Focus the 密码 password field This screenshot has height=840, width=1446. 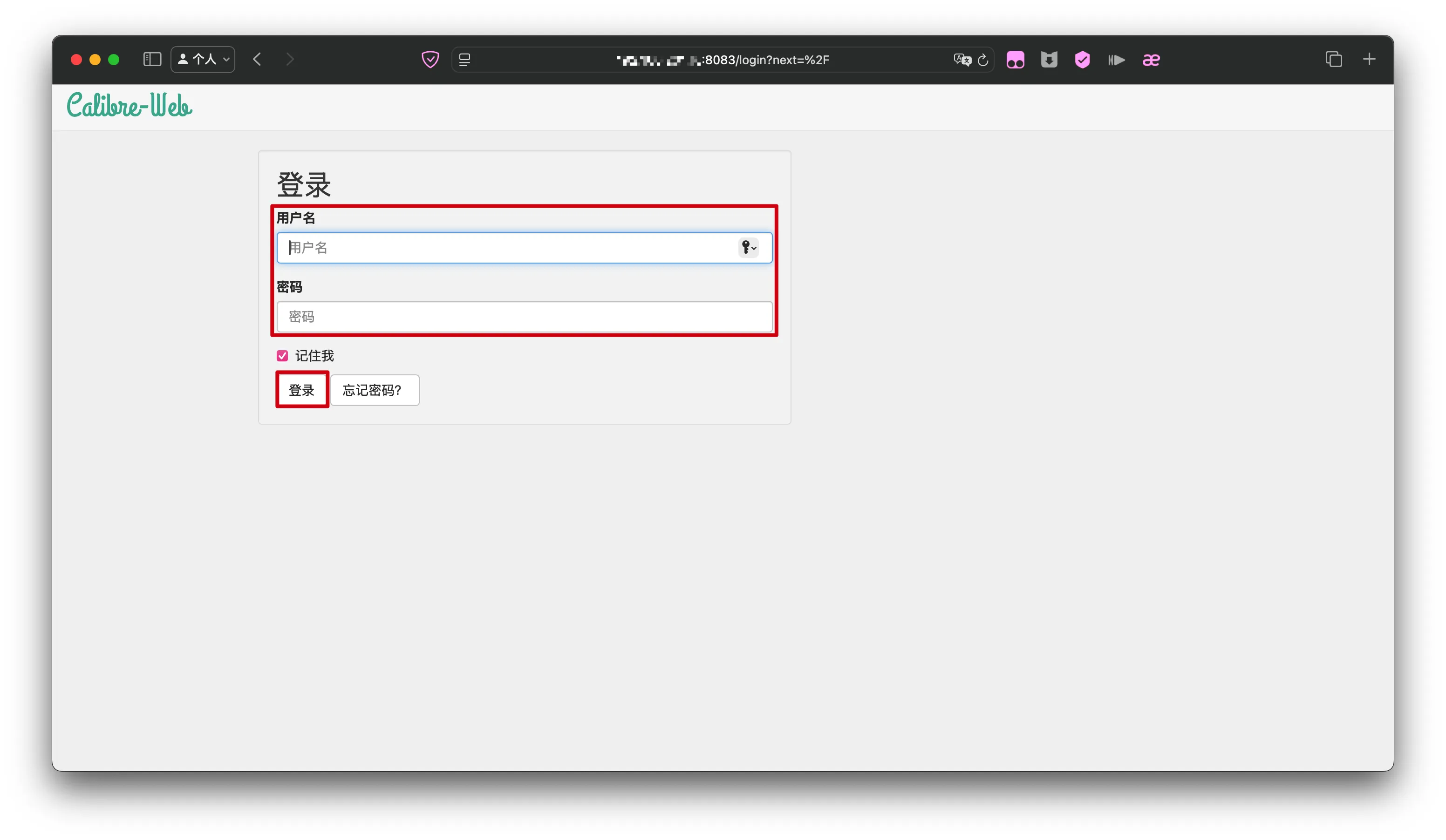pyautogui.click(x=524, y=317)
